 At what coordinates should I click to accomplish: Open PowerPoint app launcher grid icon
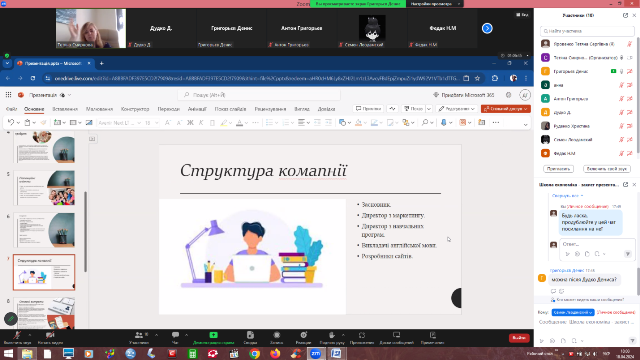pos(9,95)
